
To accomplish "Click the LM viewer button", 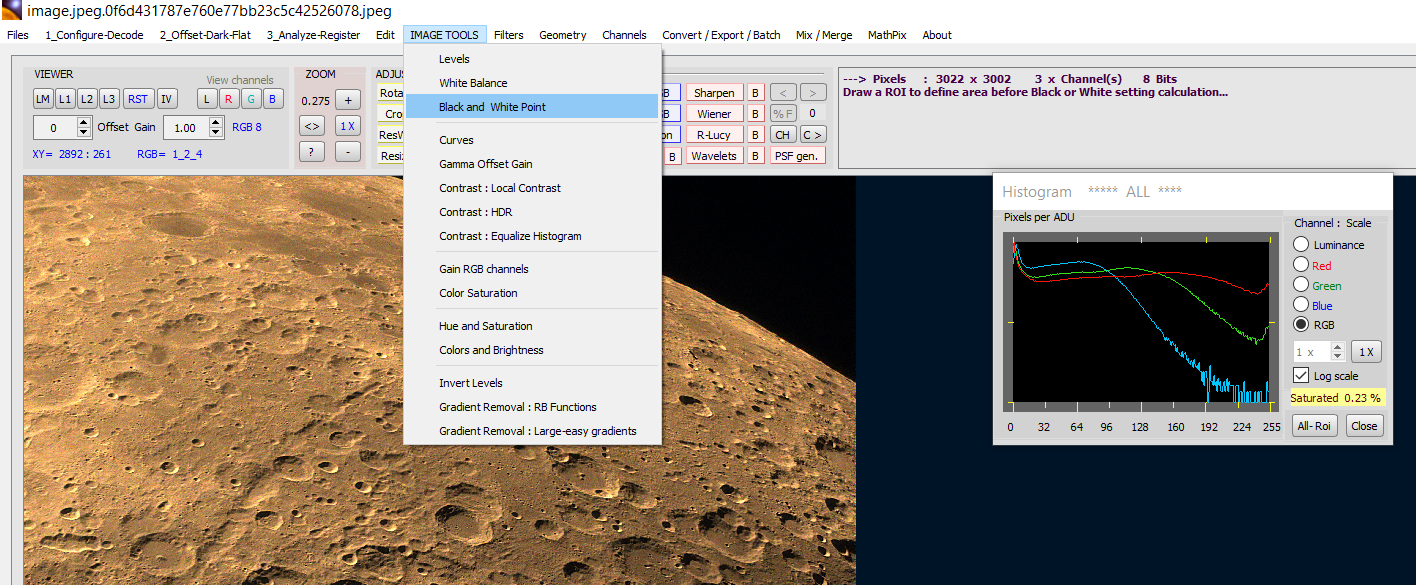I will (43, 98).
